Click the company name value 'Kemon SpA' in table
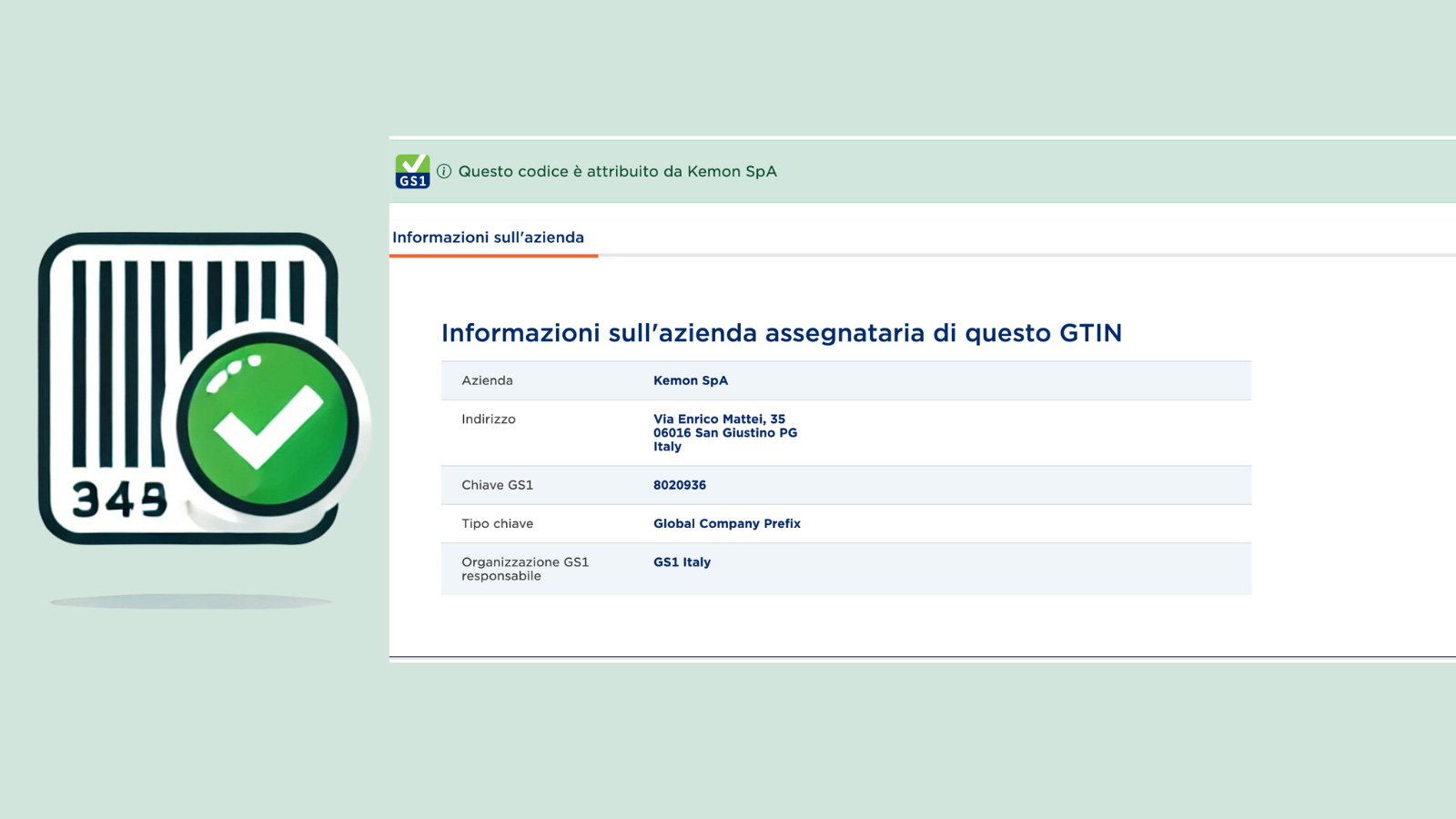The image size is (1456, 819). point(691,380)
